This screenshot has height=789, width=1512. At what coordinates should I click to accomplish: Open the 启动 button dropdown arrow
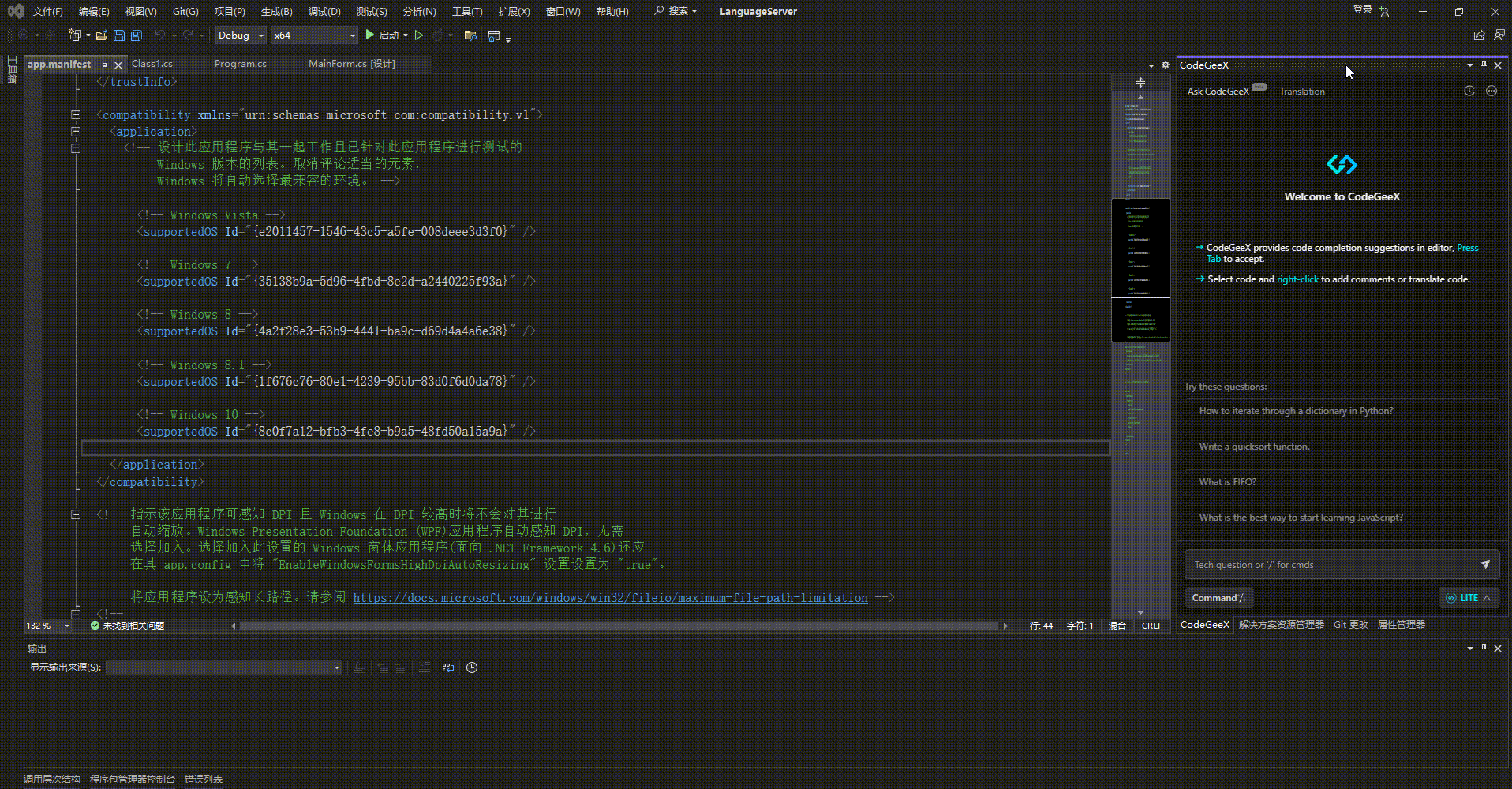406,35
